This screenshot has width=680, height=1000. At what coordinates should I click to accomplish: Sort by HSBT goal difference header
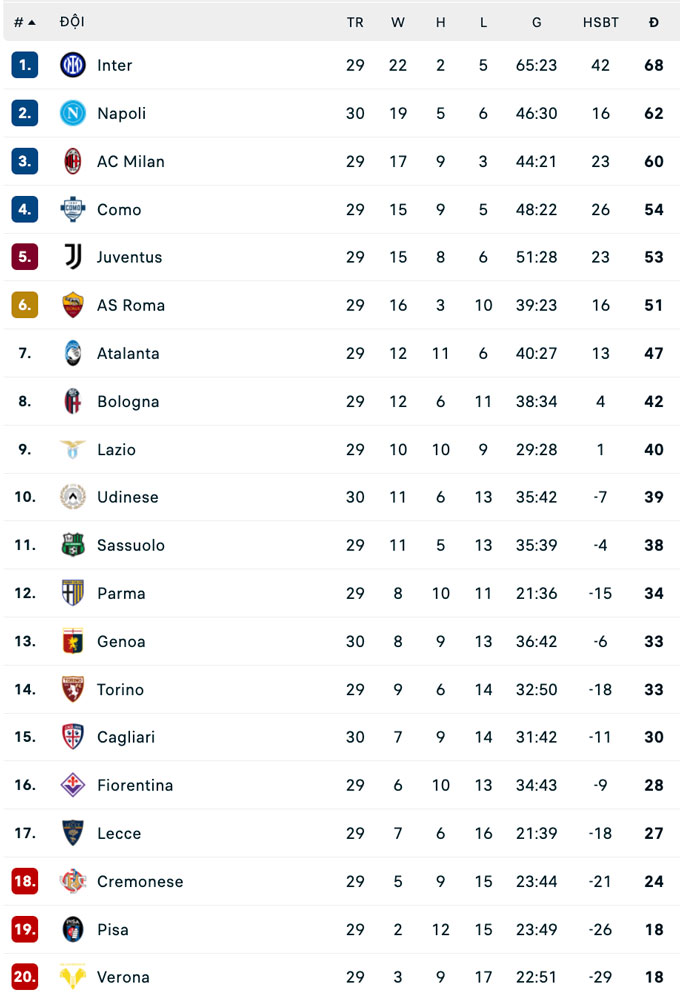click(x=600, y=22)
